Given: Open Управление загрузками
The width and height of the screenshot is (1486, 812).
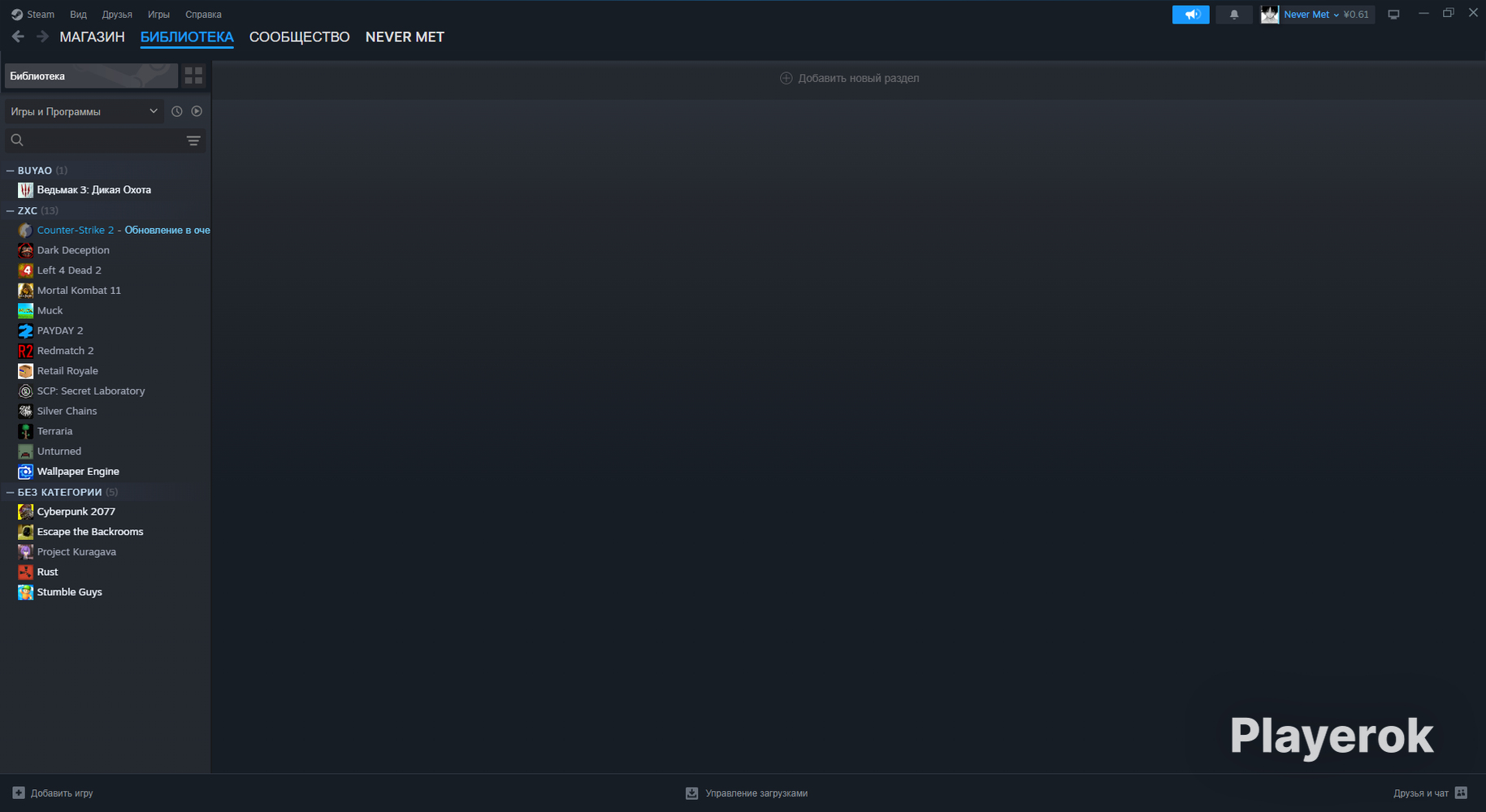Looking at the screenshot, I should [x=747, y=793].
